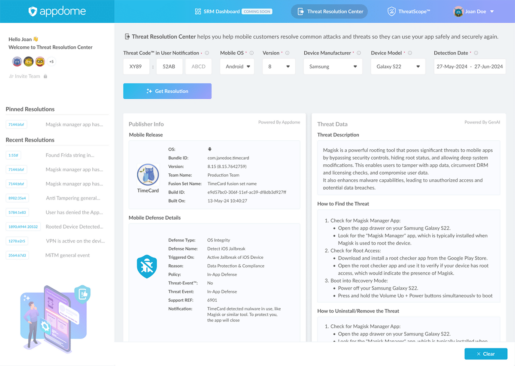
Task: Click the TimeCard app icon
Action: [x=148, y=175]
